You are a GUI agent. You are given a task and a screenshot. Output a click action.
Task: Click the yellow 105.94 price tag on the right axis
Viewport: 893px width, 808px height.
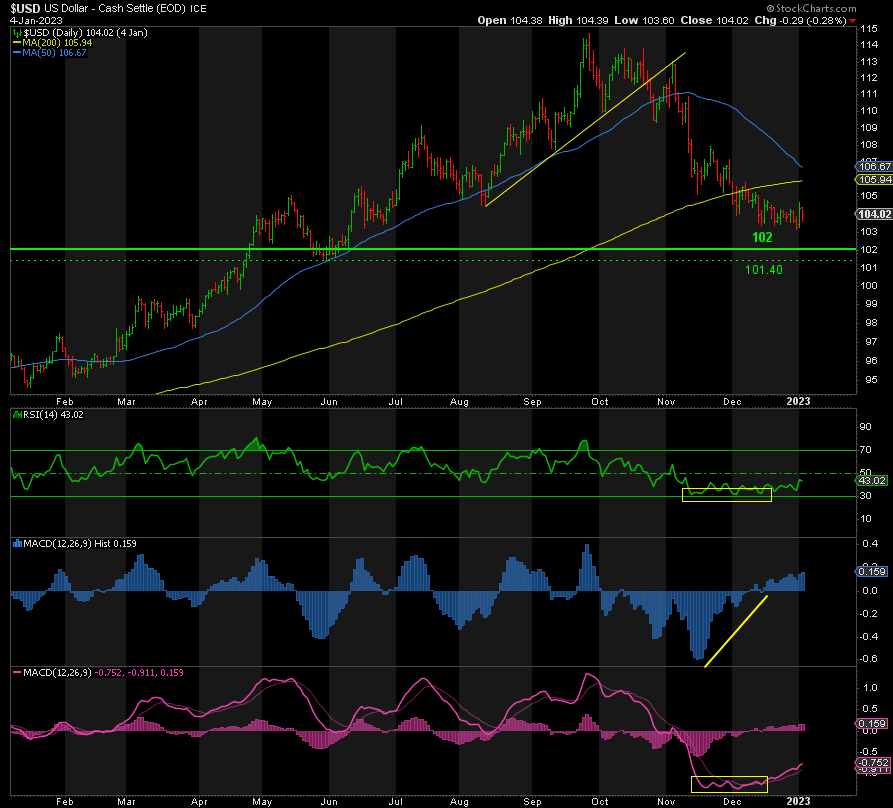874,179
